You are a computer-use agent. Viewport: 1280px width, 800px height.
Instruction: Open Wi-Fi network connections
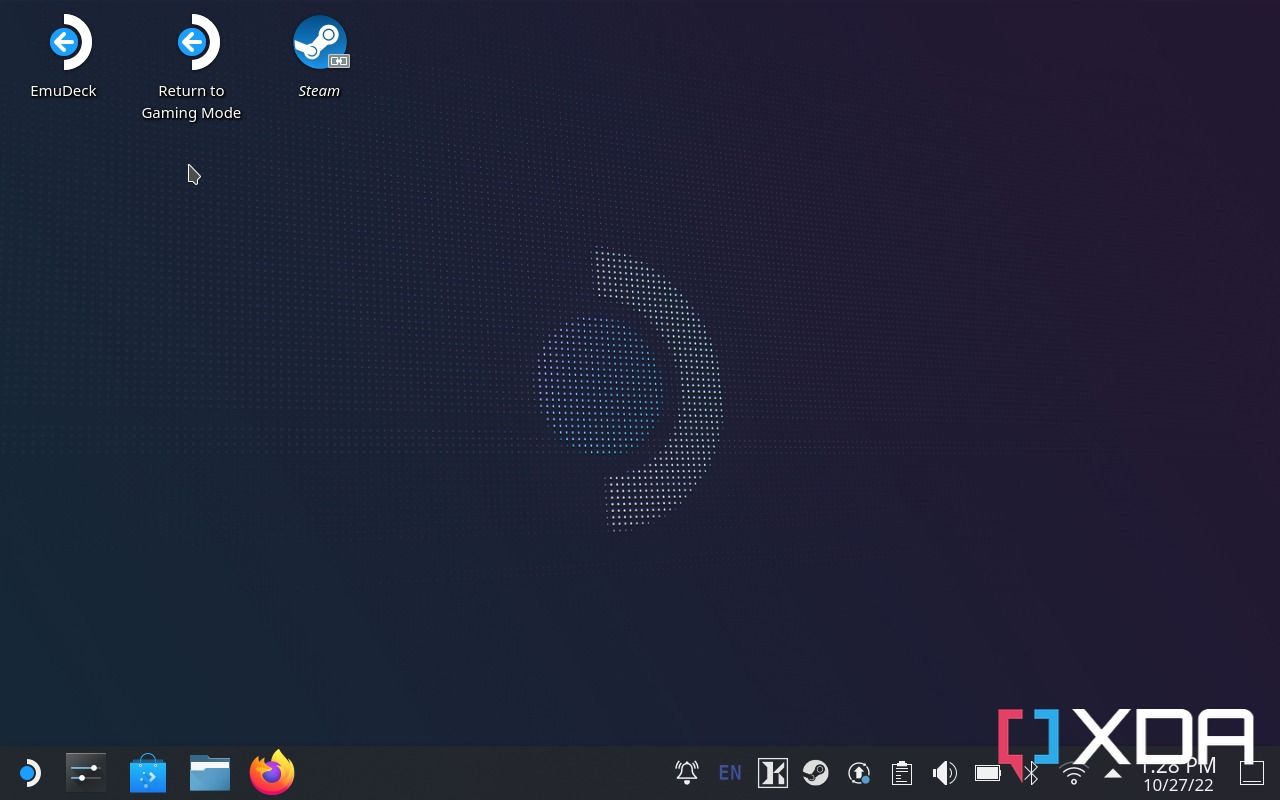point(1074,774)
